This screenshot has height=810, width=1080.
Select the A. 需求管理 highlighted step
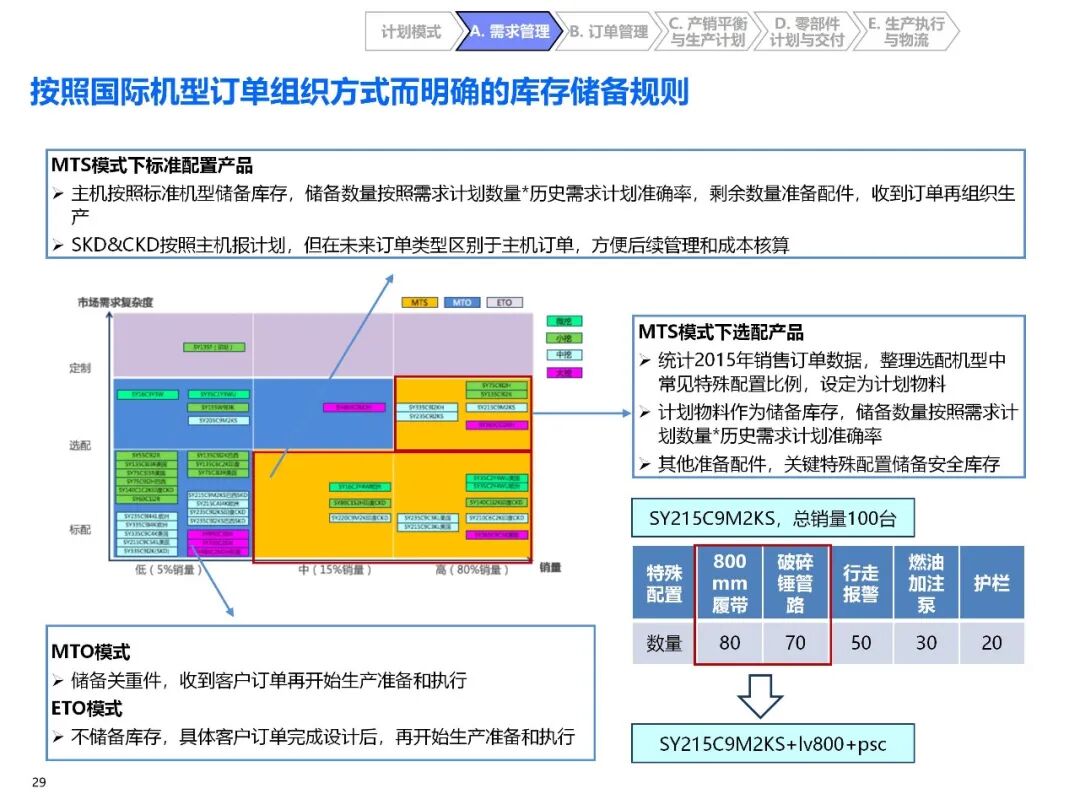coord(508,32)
